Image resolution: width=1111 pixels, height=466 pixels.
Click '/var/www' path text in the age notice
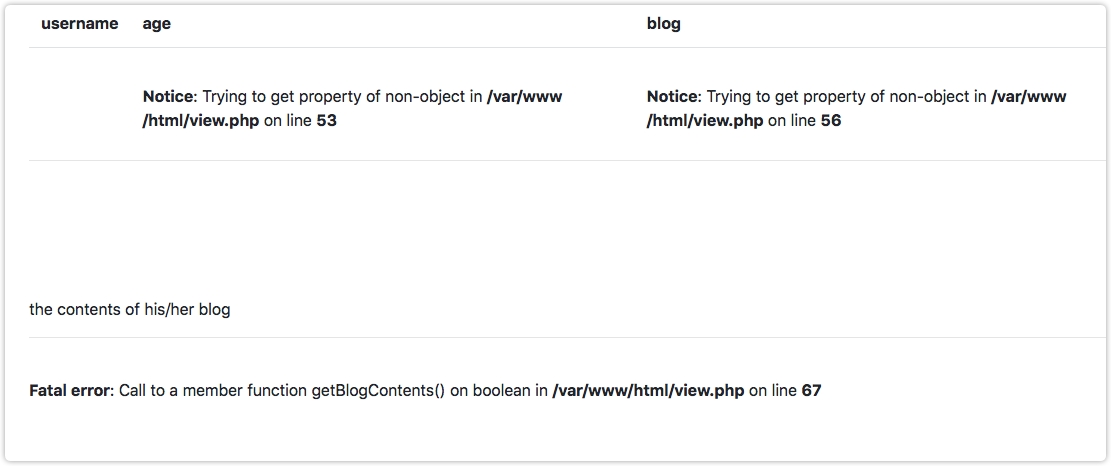[524, 97]
